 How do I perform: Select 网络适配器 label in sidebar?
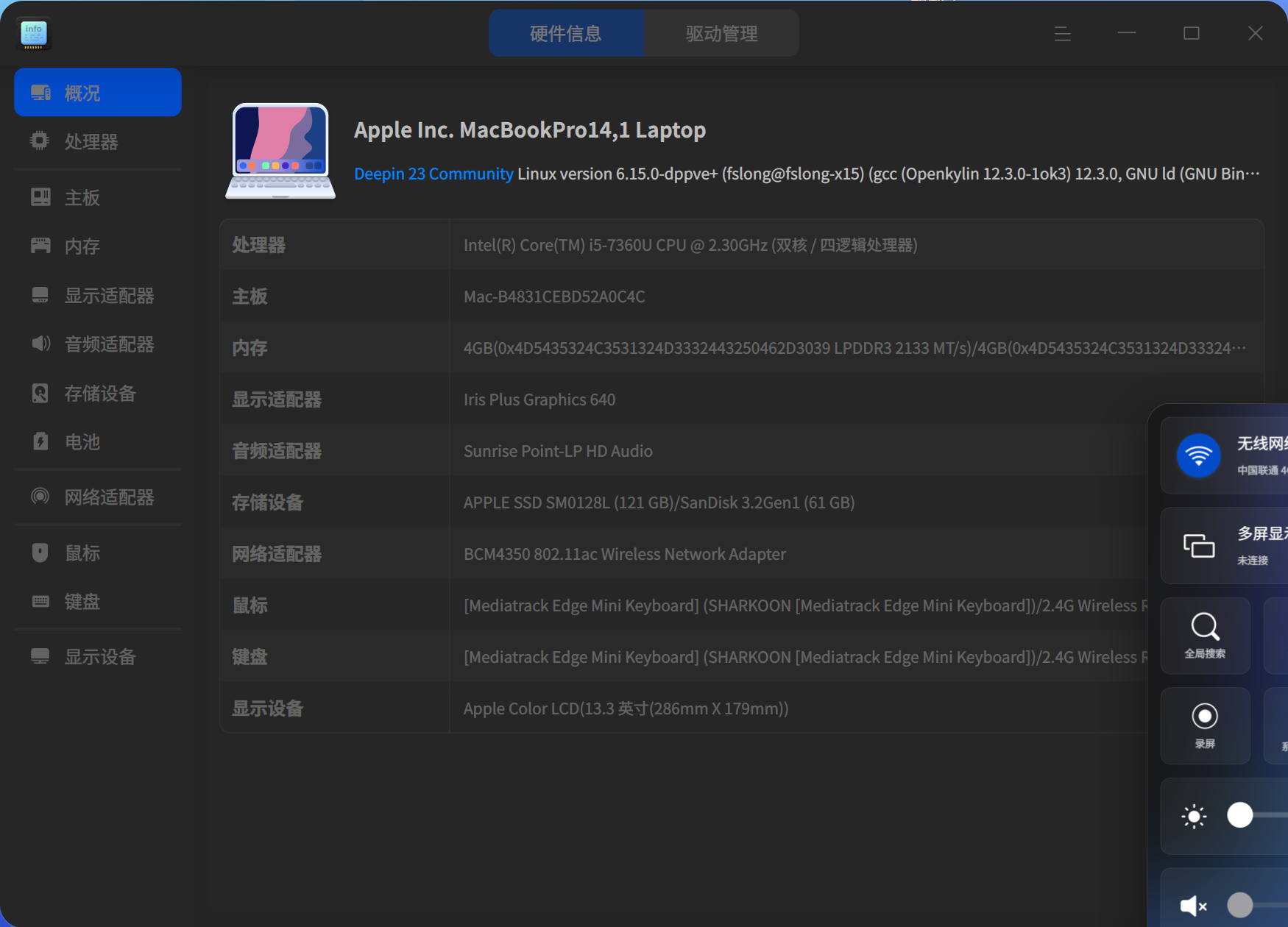coord(110,497)
